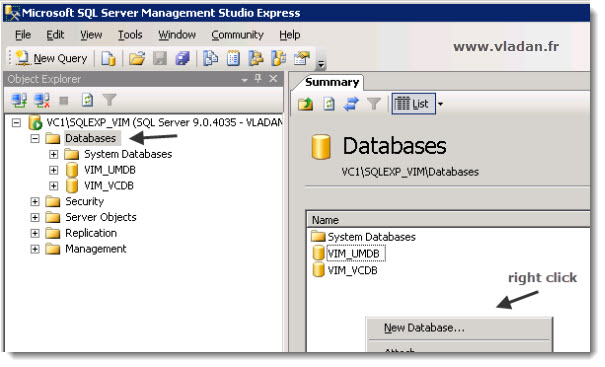Click the Save All icon
The width and height of the screenshot is (605, 367).
[x=183, y=59]
